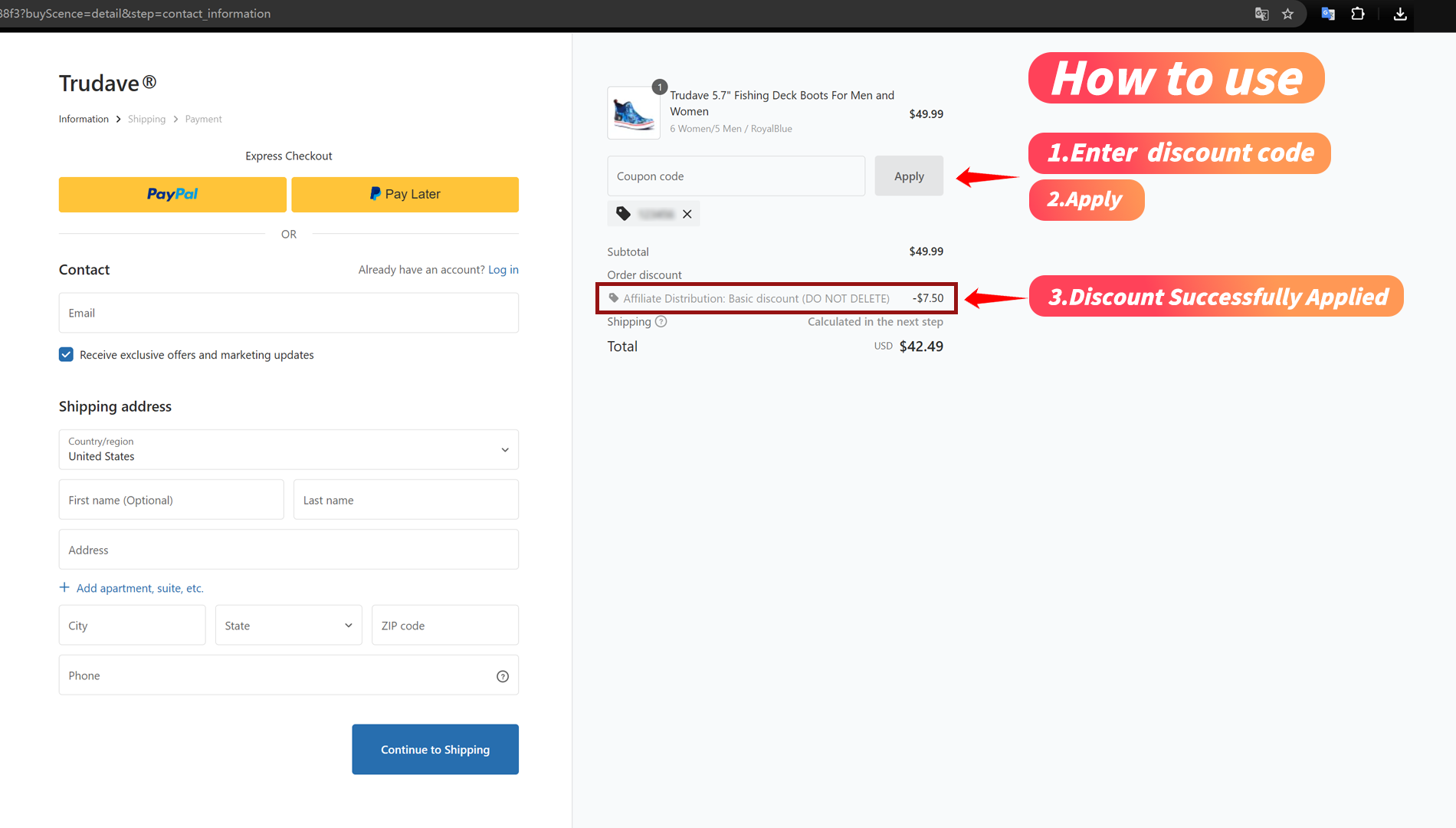Viewport: 1456px width, 828px height.
Task: Choose the PayPal Pay Later button
Action: pyautogui.click(x=405, y=195)
